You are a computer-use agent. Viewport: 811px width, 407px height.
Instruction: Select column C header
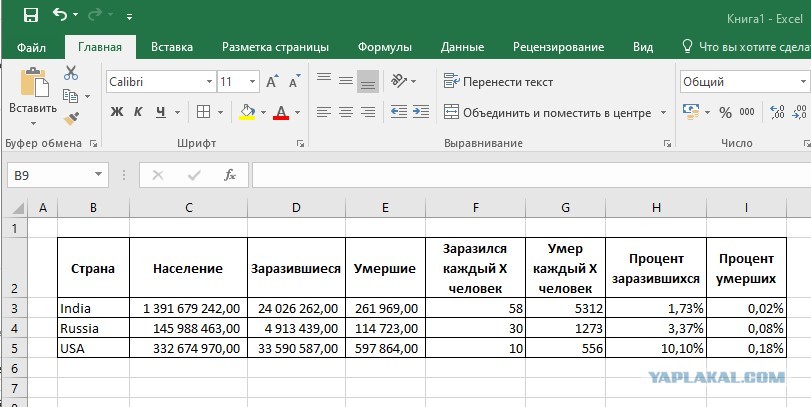(189, 208)
